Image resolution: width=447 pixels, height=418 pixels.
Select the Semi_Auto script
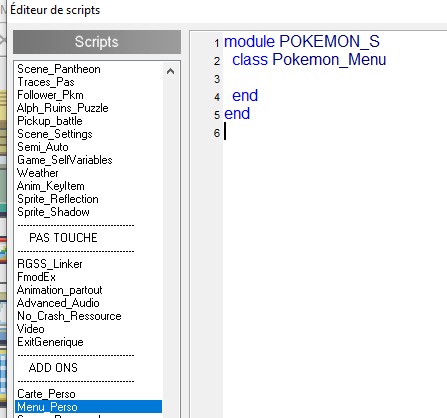pyautogui.click(x=43, y=147)
